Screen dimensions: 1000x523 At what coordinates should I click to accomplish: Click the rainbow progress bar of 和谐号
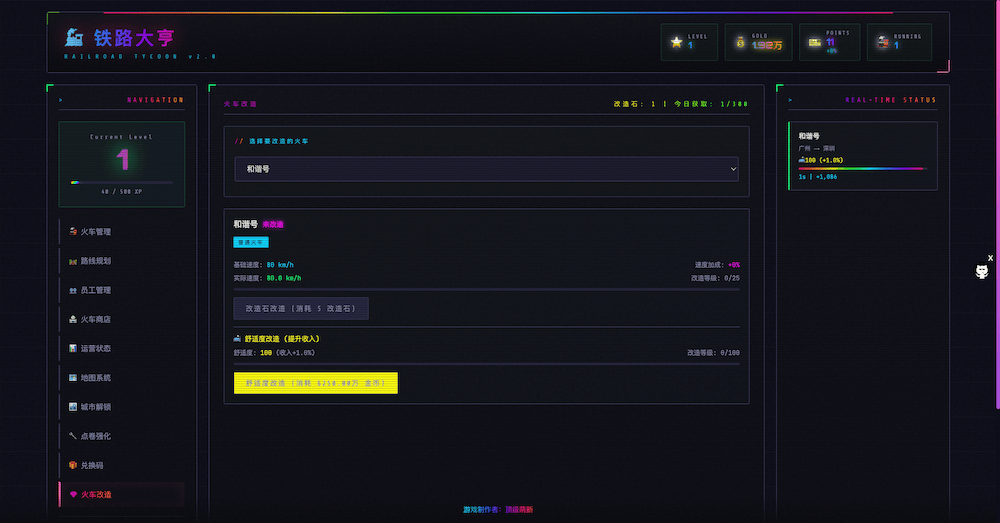(x=862, y=169)
